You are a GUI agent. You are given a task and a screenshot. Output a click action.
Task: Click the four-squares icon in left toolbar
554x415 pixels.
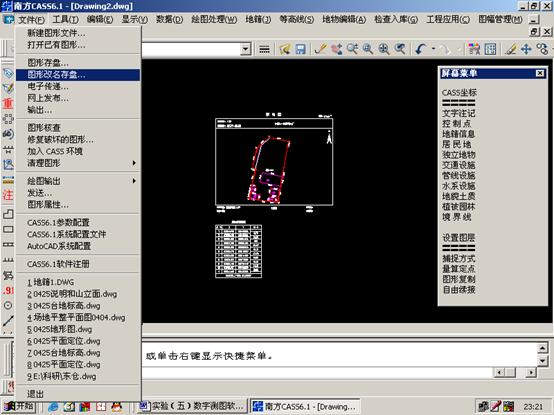[x=8, y=119]
